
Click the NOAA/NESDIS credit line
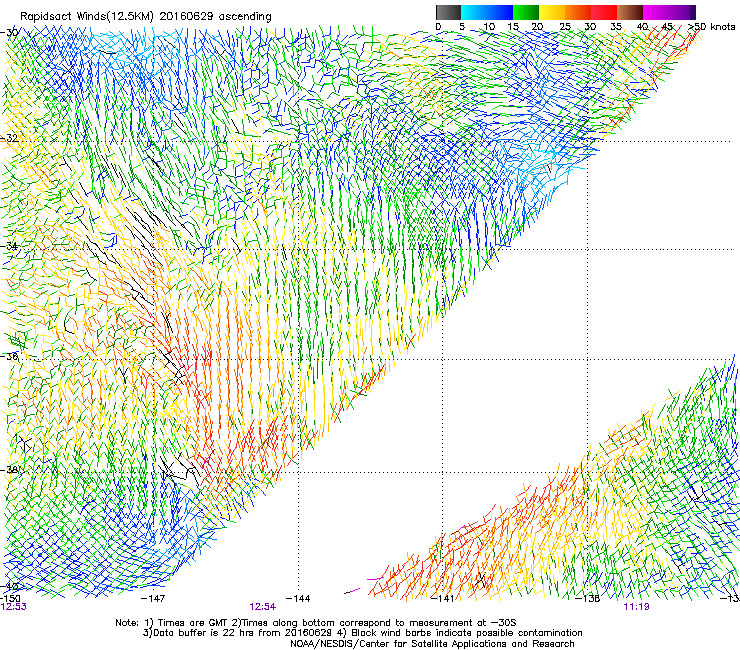432,644
